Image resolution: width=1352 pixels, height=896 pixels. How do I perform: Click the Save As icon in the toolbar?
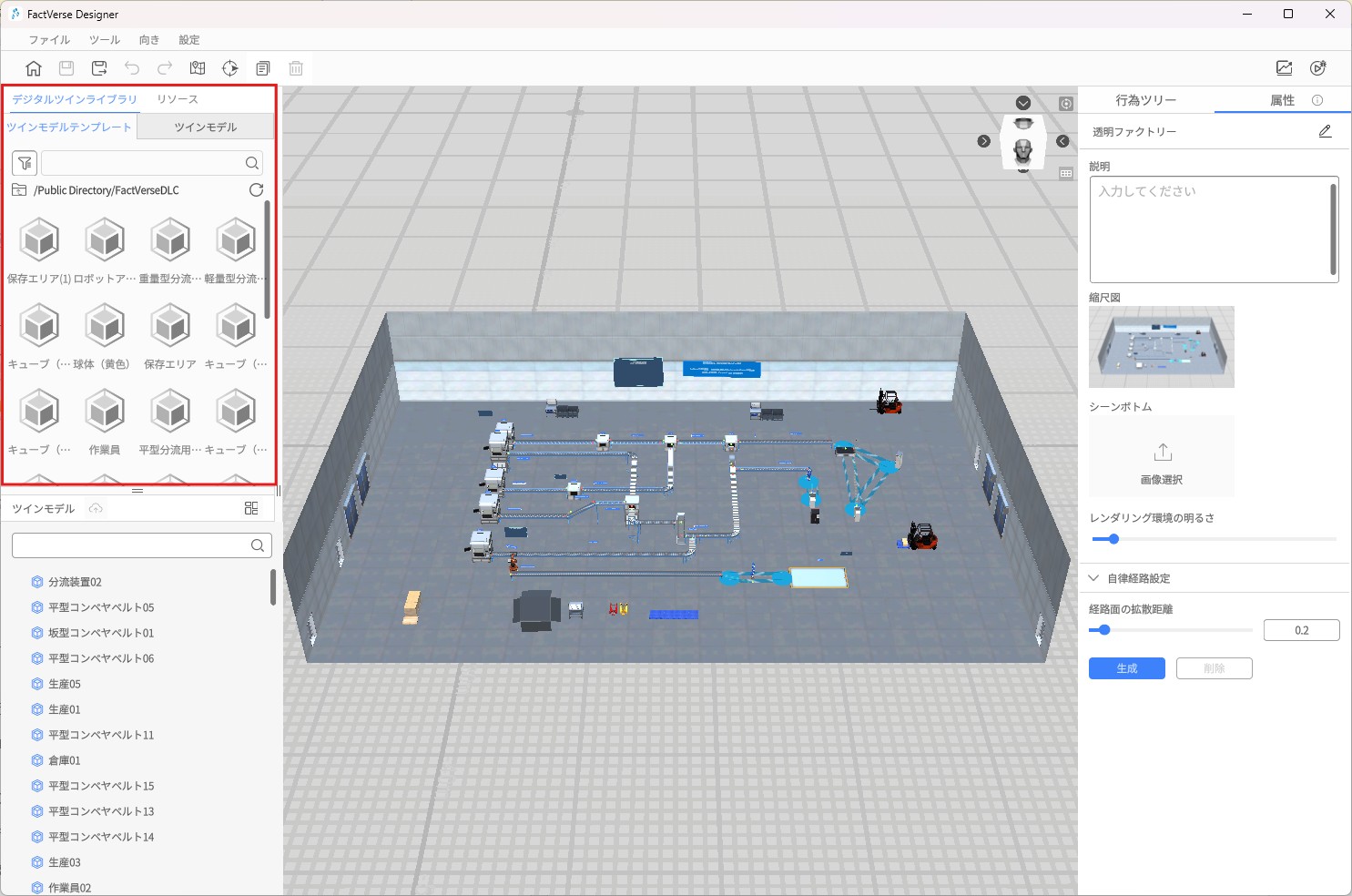(x=99, y=68)
